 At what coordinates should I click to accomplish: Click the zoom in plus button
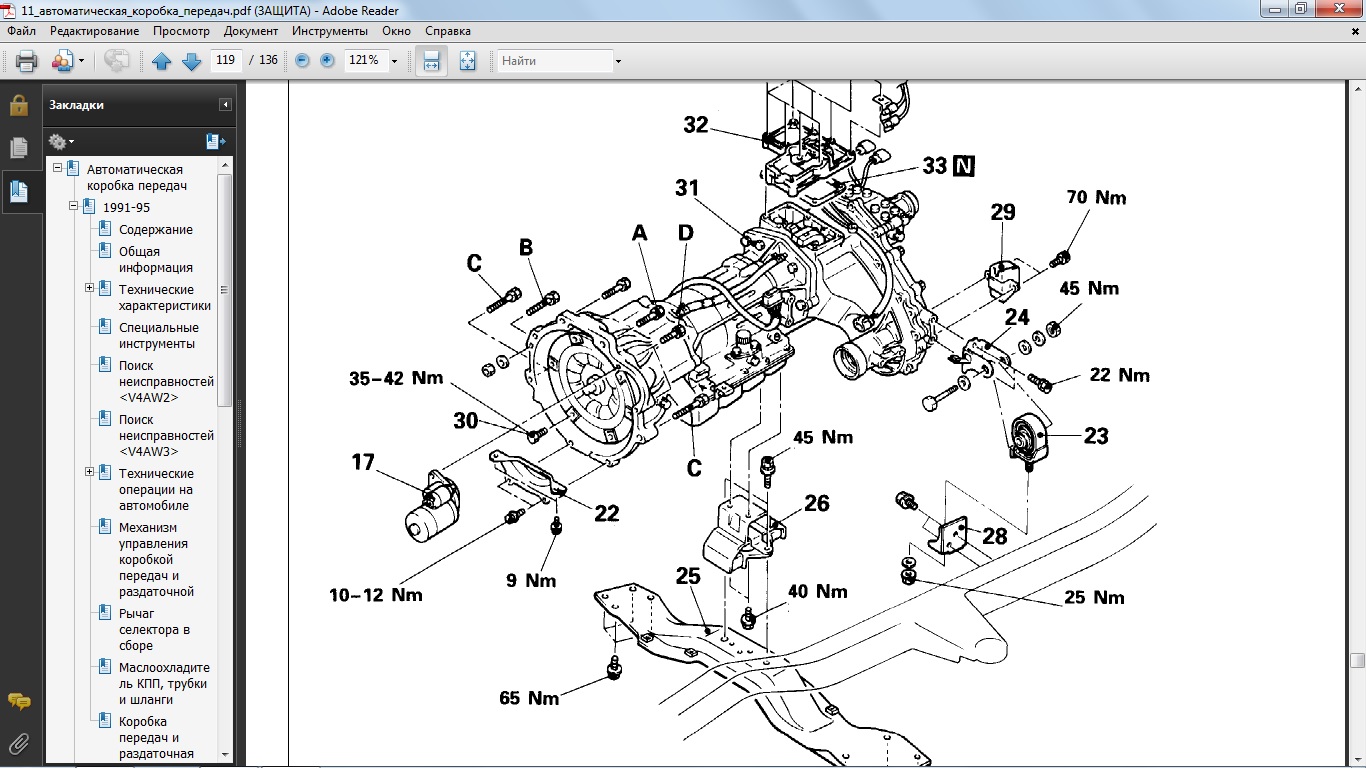click(x=327, y=61)
